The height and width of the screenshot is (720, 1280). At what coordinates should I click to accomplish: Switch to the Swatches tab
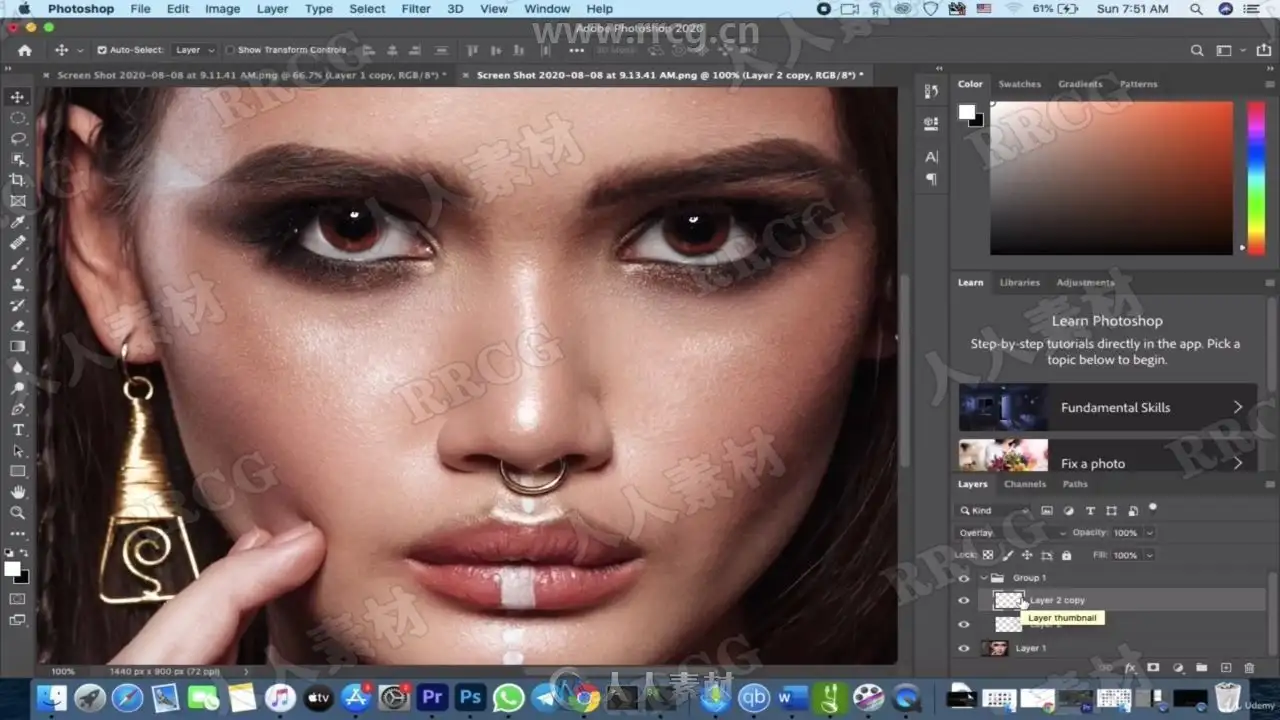(x=1020, y=84)
